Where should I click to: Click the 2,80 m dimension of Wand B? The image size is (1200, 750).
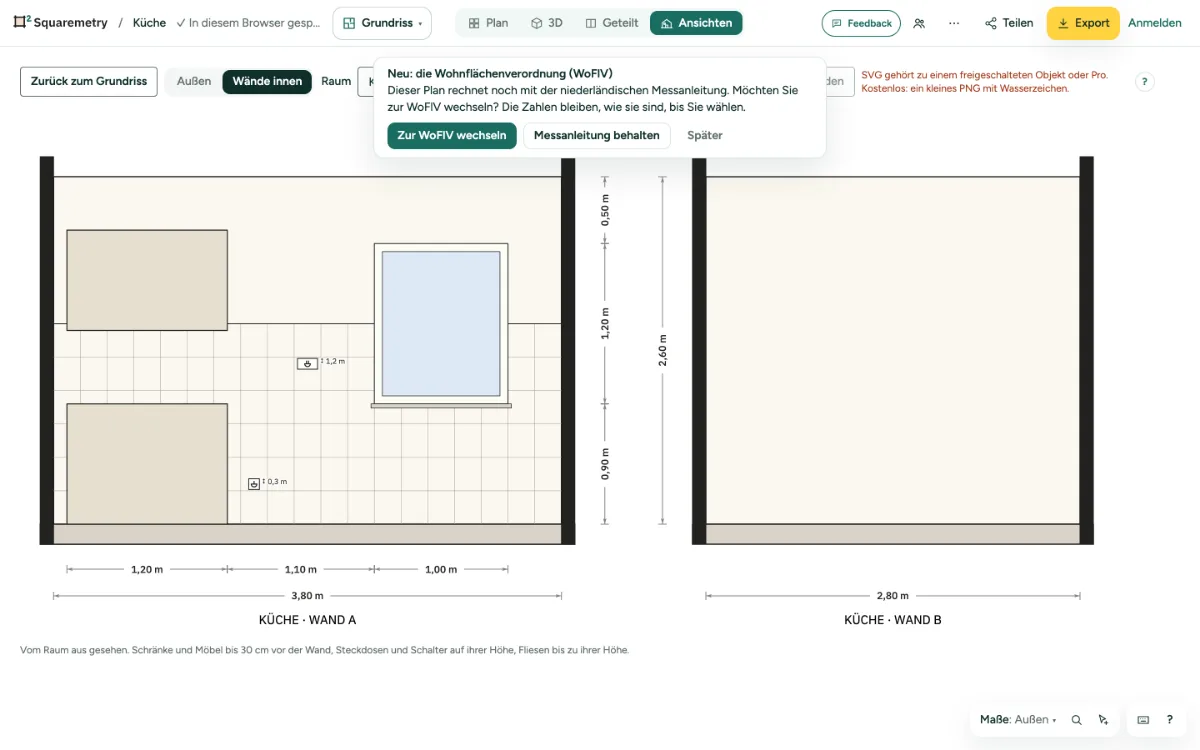(893, 596)
